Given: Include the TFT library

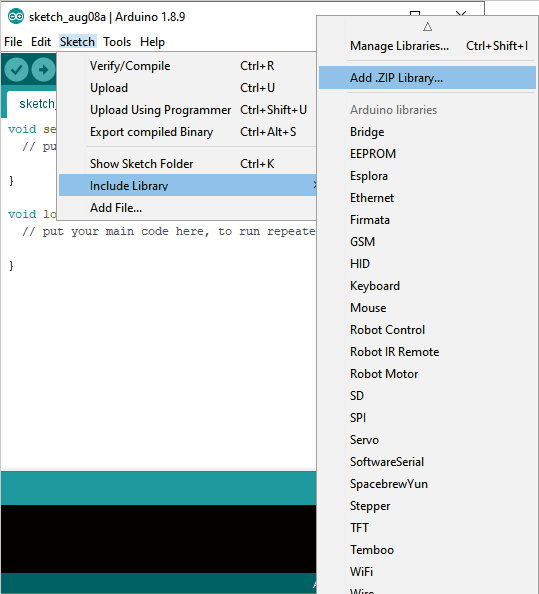Looking at the screenshot, I should tap(427, 528).
